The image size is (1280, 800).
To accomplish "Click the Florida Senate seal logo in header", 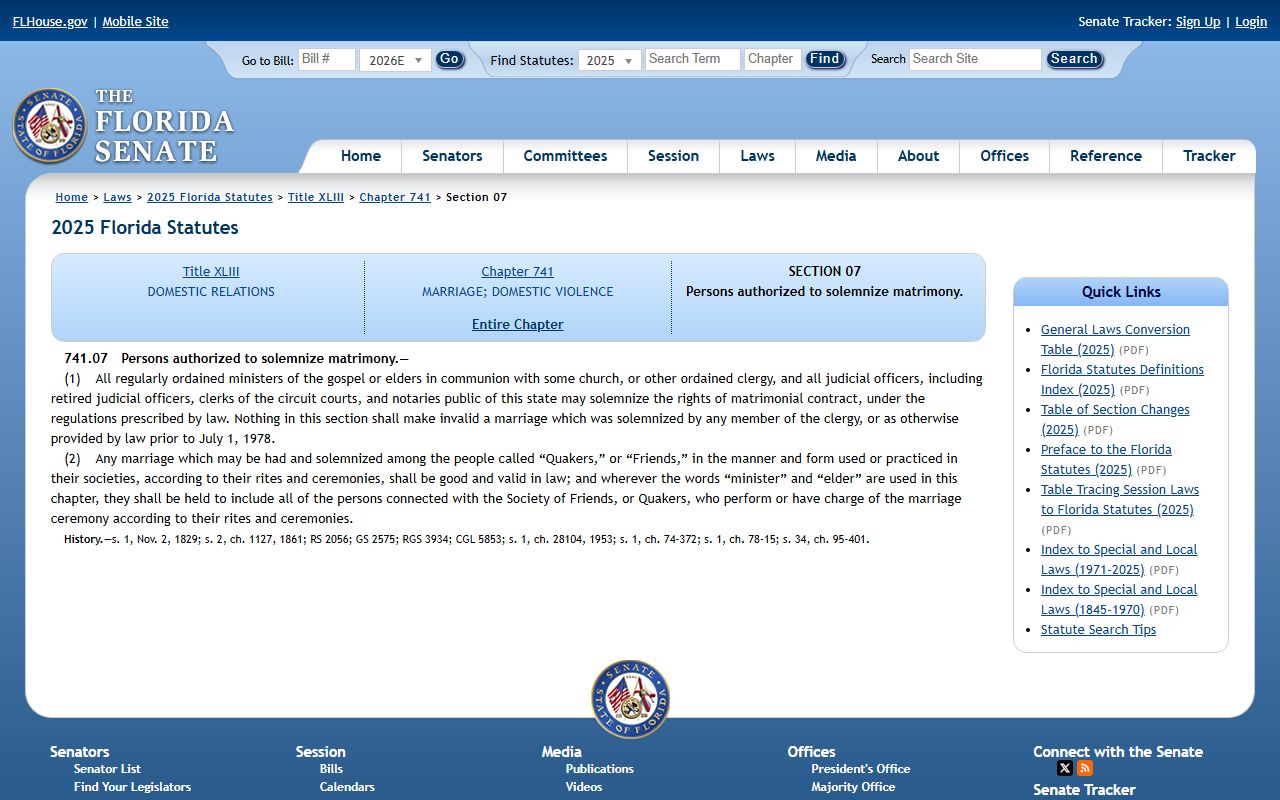I will (x=50, y=126).
